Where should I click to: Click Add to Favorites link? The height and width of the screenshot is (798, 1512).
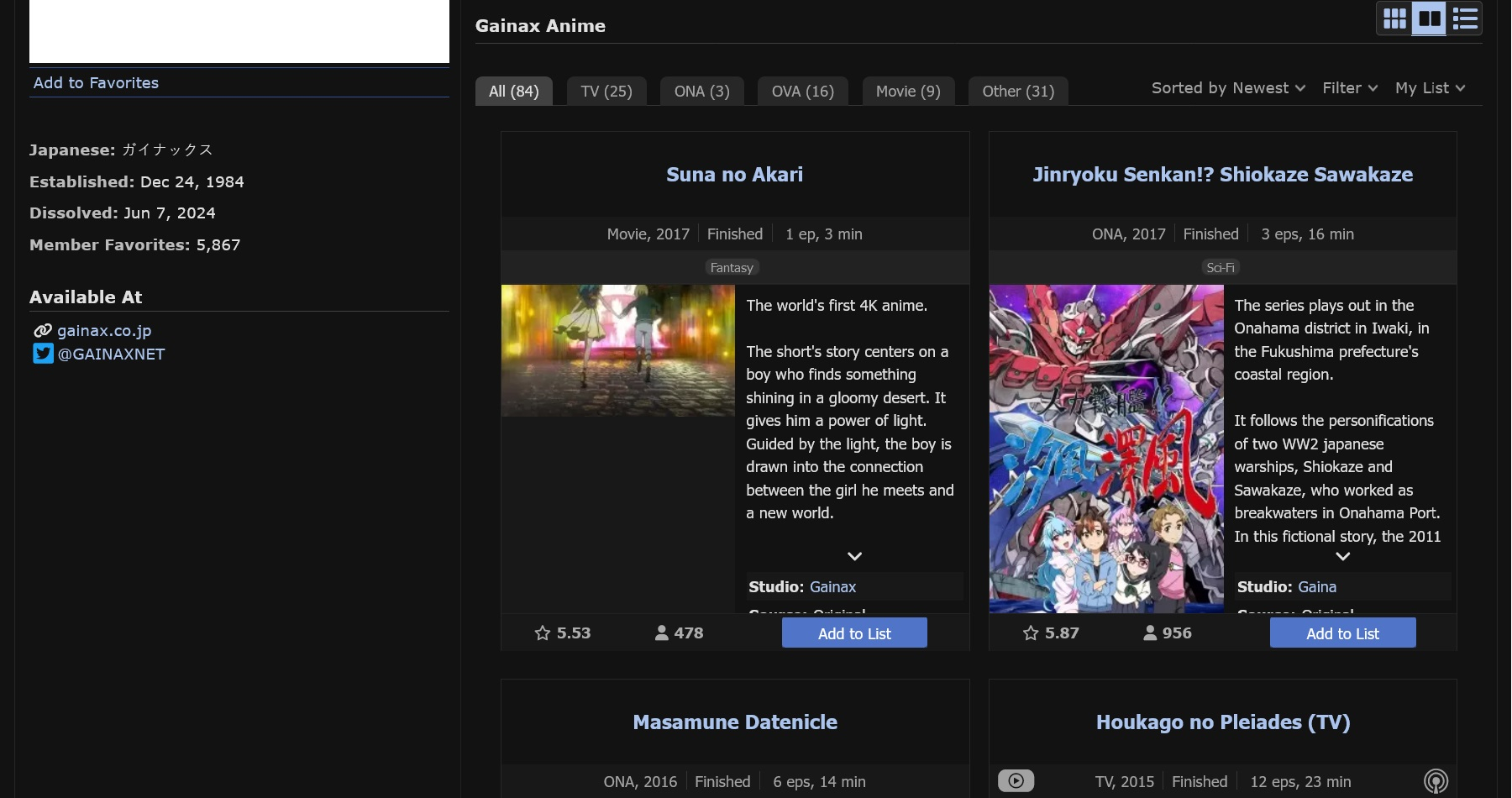pos(96,82)
